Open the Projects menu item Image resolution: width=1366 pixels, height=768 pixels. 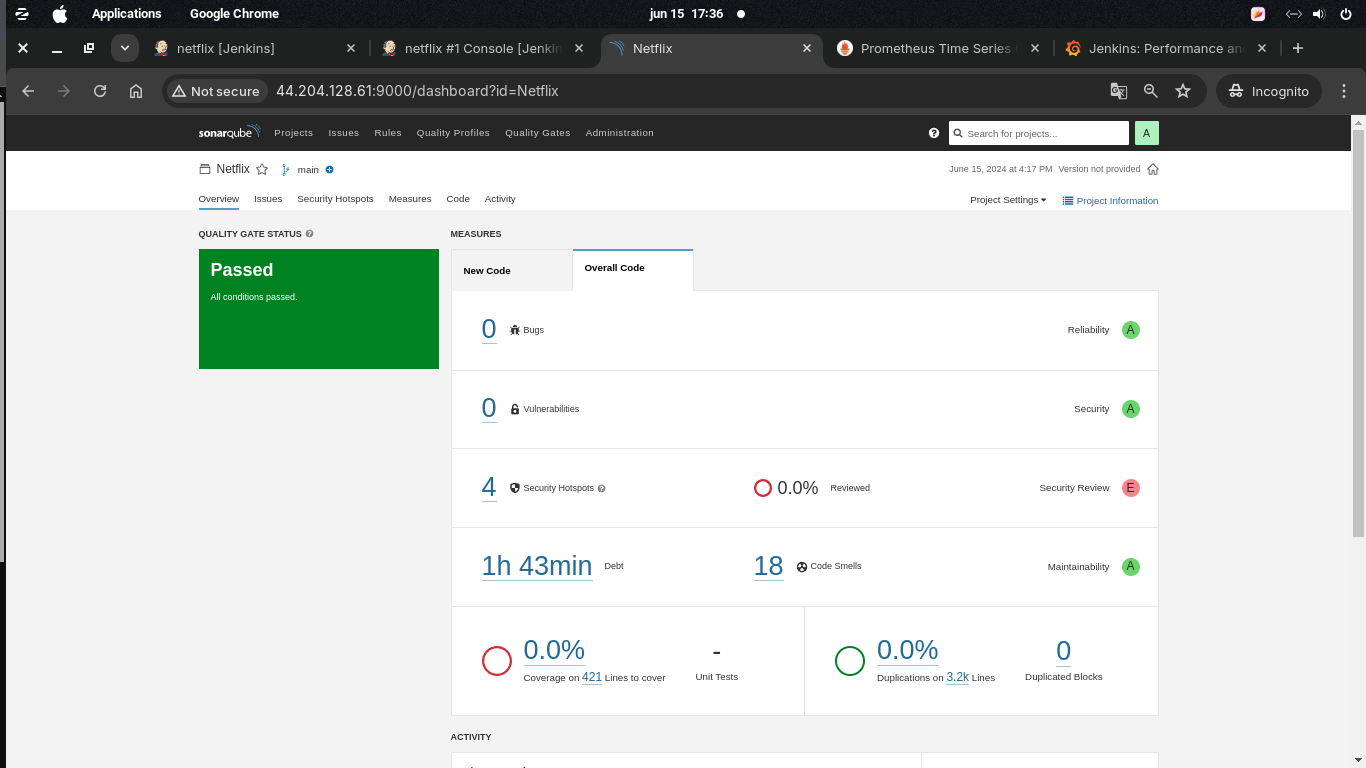[293, 133]
